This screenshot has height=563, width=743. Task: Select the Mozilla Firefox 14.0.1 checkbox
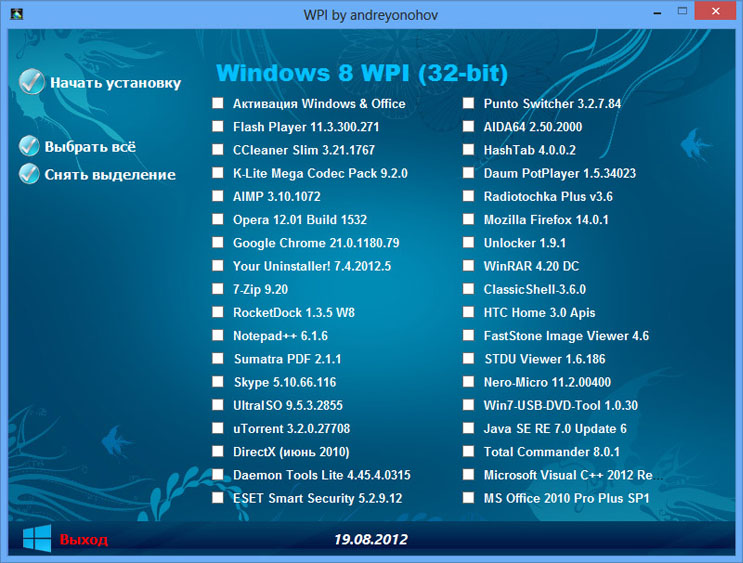click(x=469, y=220)
